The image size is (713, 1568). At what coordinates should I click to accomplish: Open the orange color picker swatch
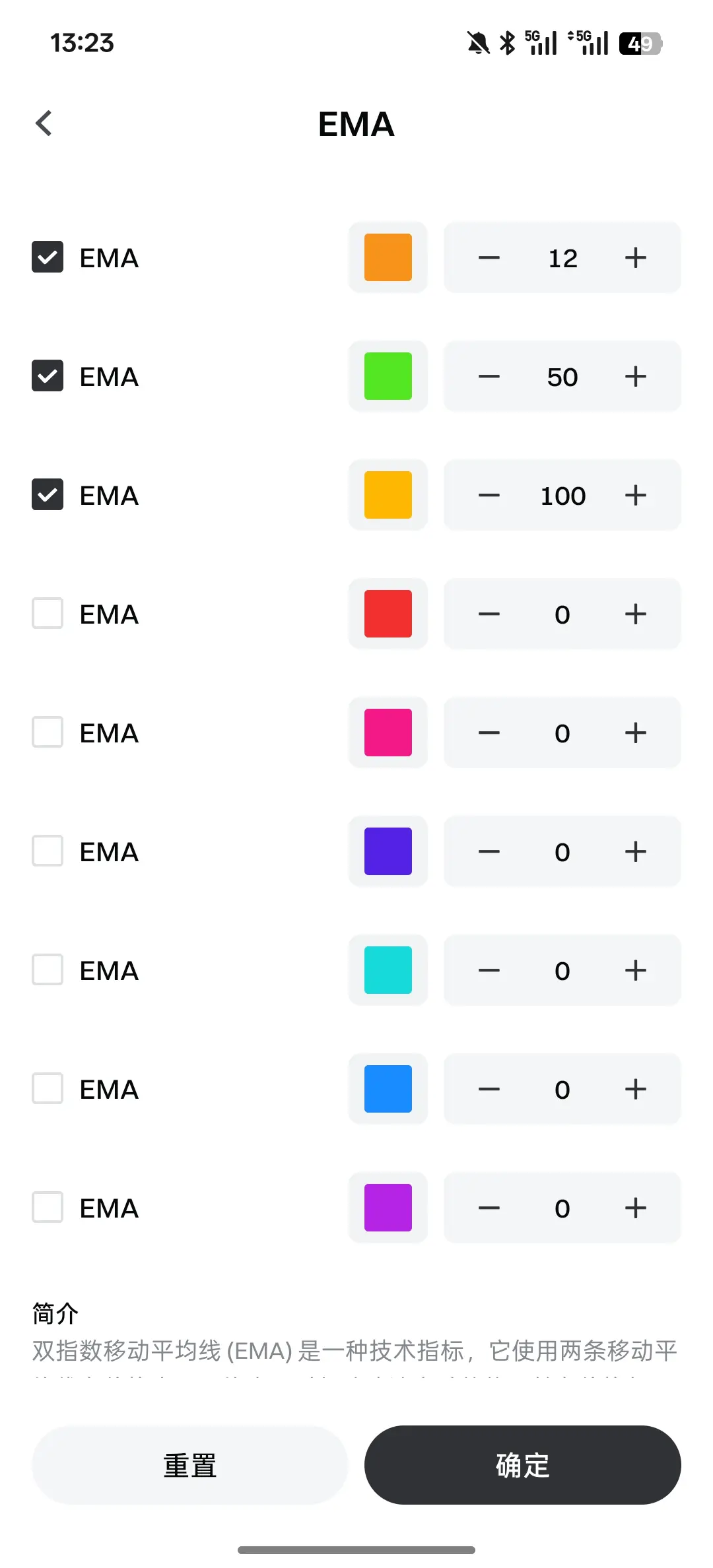(388, 257)
